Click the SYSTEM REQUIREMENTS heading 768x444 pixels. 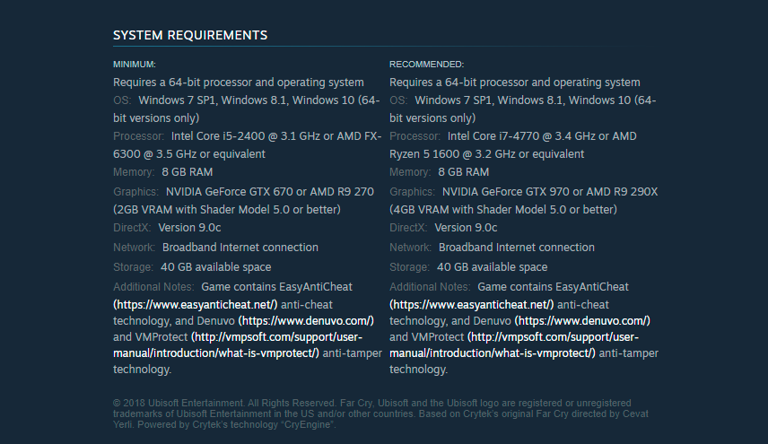pyautogui.click(x=190, y=35)
